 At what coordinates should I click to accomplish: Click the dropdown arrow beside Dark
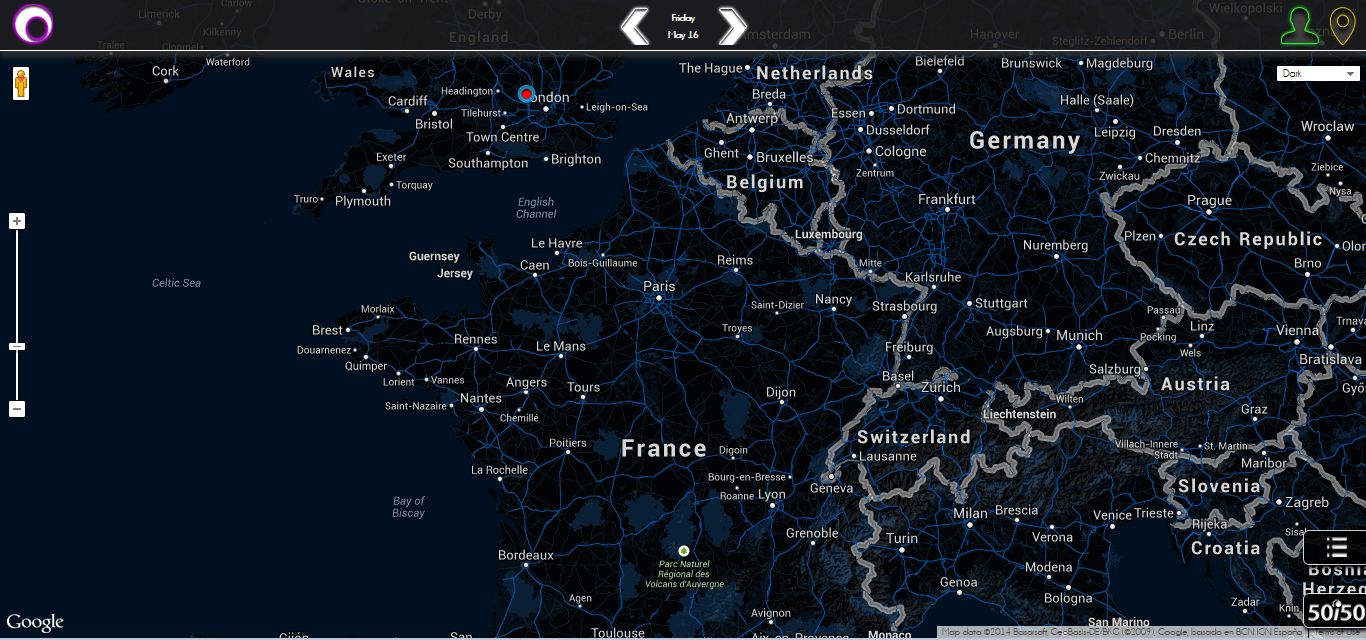1351,73
